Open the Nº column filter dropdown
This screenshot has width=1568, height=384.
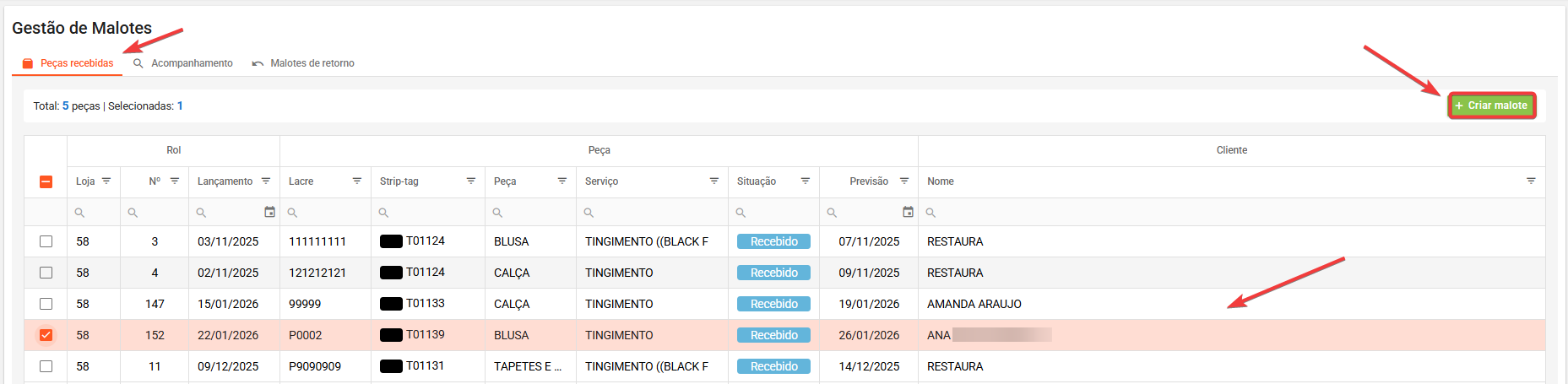[175, 181]
